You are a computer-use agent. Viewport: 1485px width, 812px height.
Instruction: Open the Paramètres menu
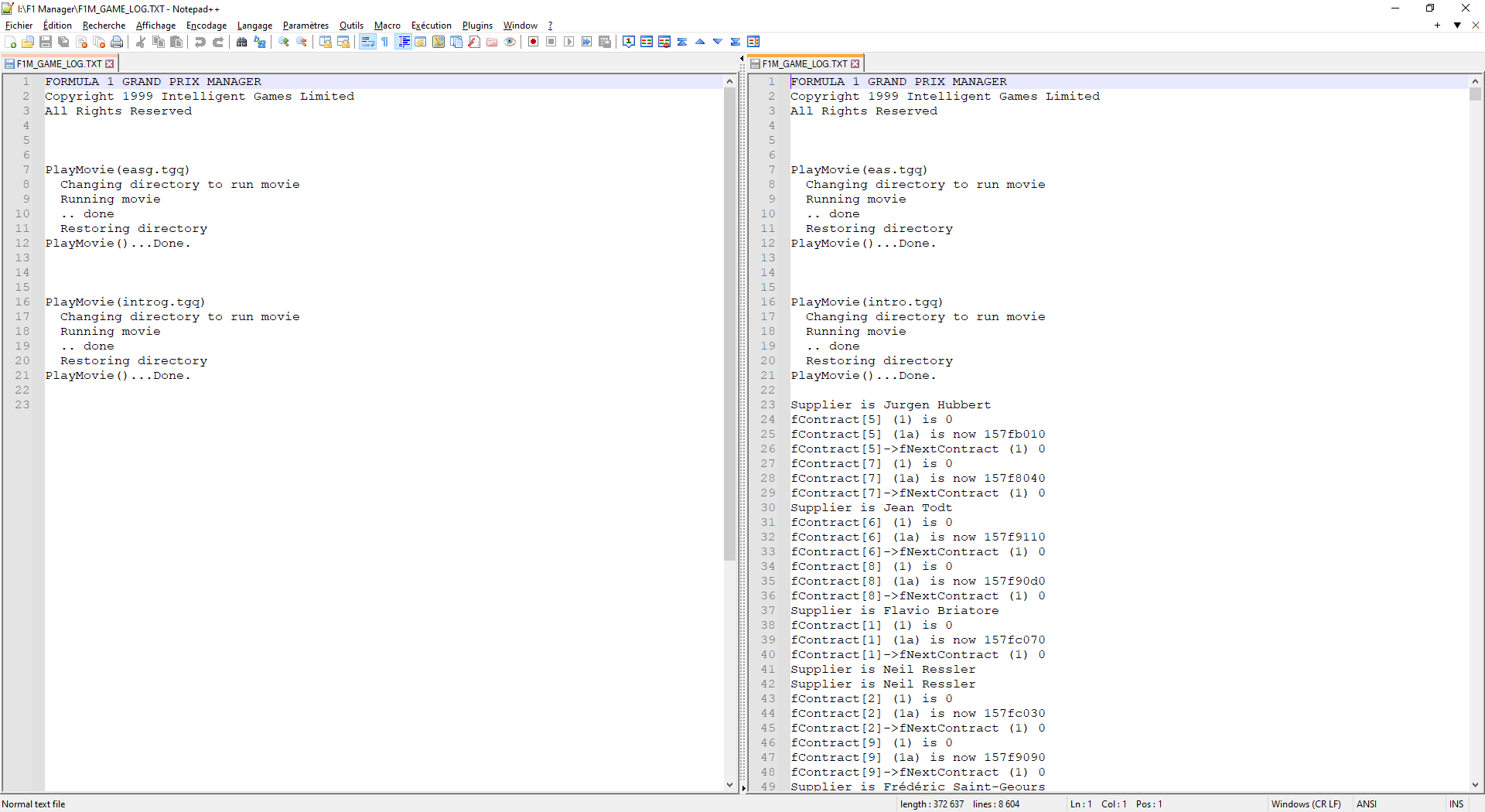click(x=306, y=26)
